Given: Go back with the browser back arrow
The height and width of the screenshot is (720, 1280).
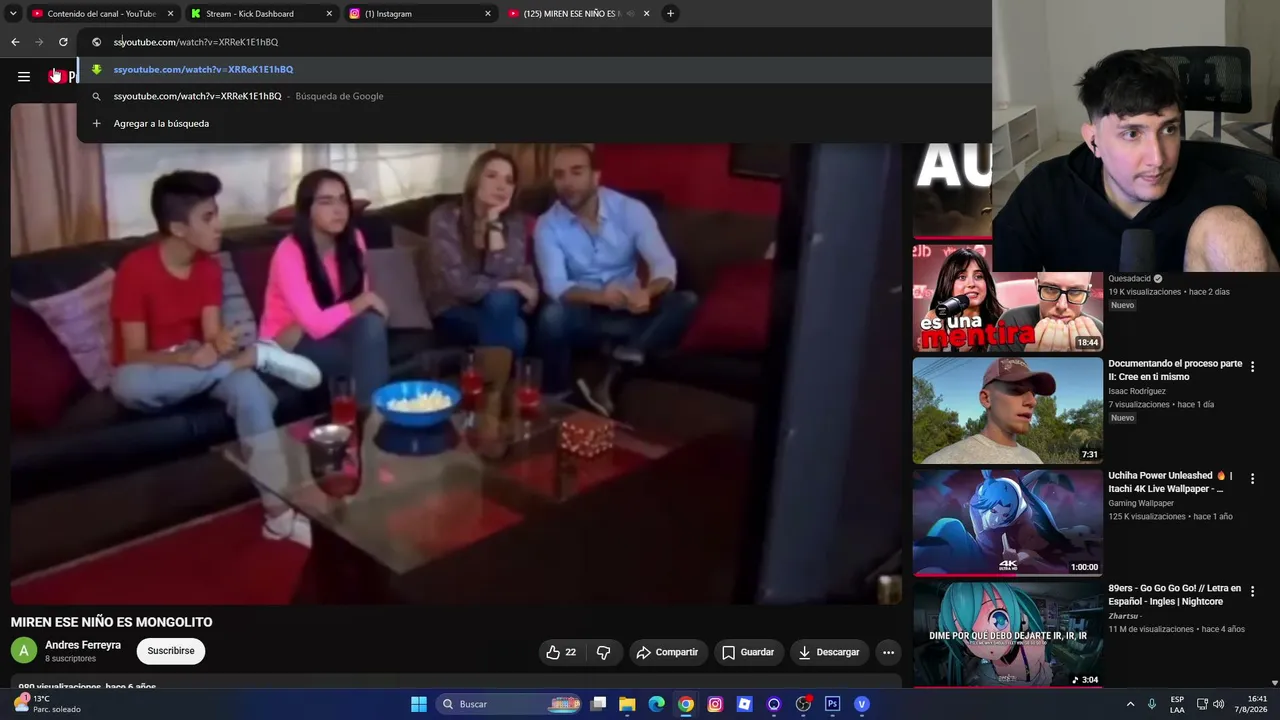Looking at the screenshot, I should point(15,42).
